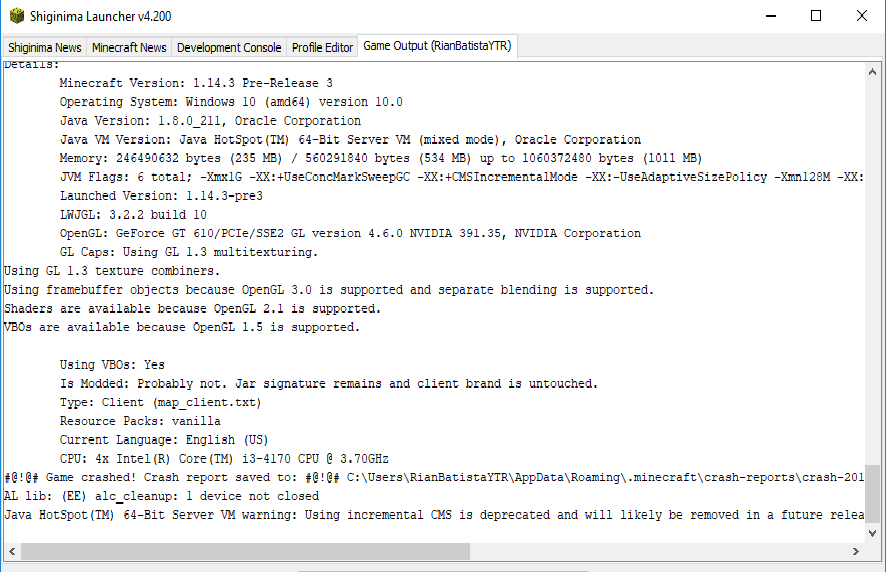Viewport: 888px width, 576px height.
Task: Close the Shiginima Launcher window
Action: 862,16
